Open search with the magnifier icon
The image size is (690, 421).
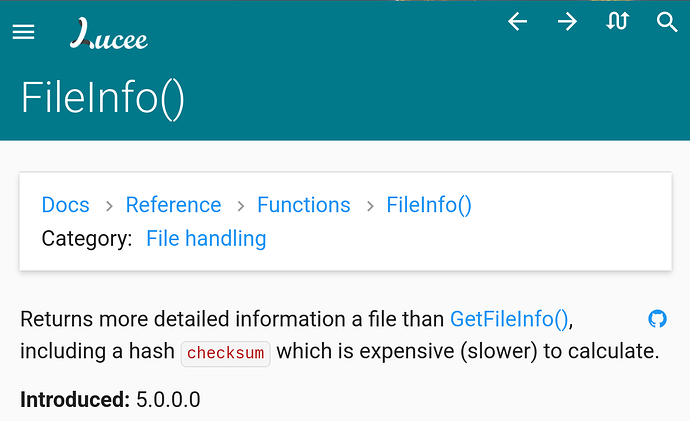667,22
